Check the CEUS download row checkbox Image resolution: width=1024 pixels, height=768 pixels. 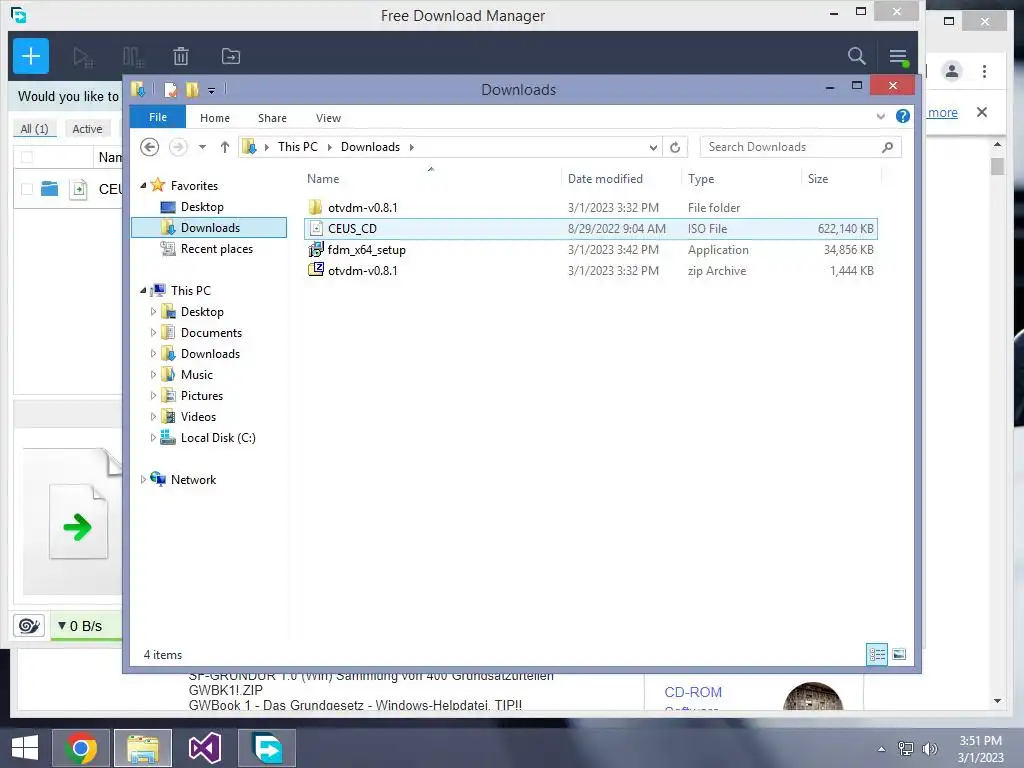pyautogui.click(x=27, y=189)
